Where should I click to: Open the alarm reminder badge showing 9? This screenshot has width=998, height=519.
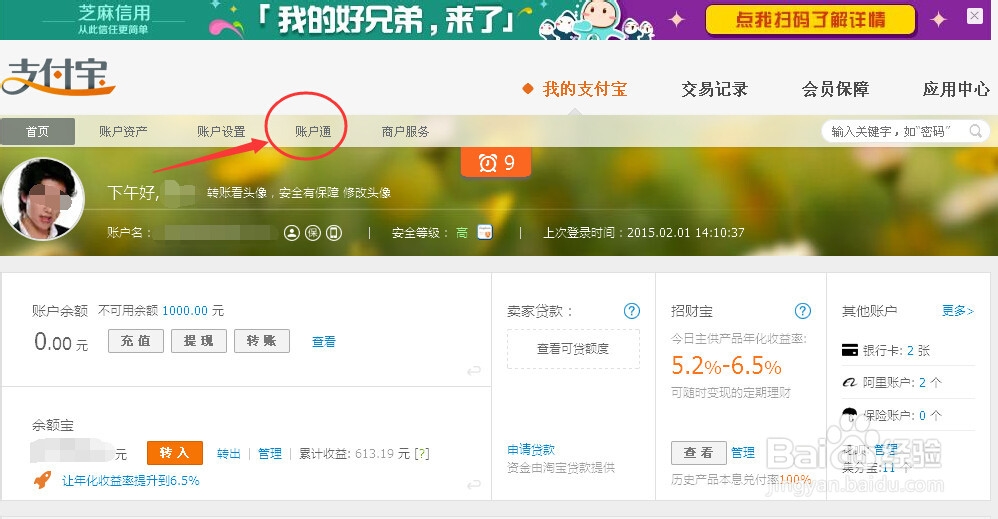496,163
